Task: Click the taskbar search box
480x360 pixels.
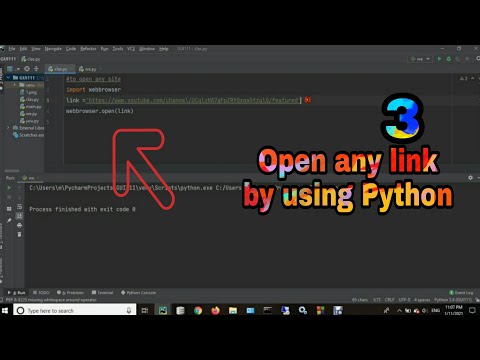Action: pos(75,310)
